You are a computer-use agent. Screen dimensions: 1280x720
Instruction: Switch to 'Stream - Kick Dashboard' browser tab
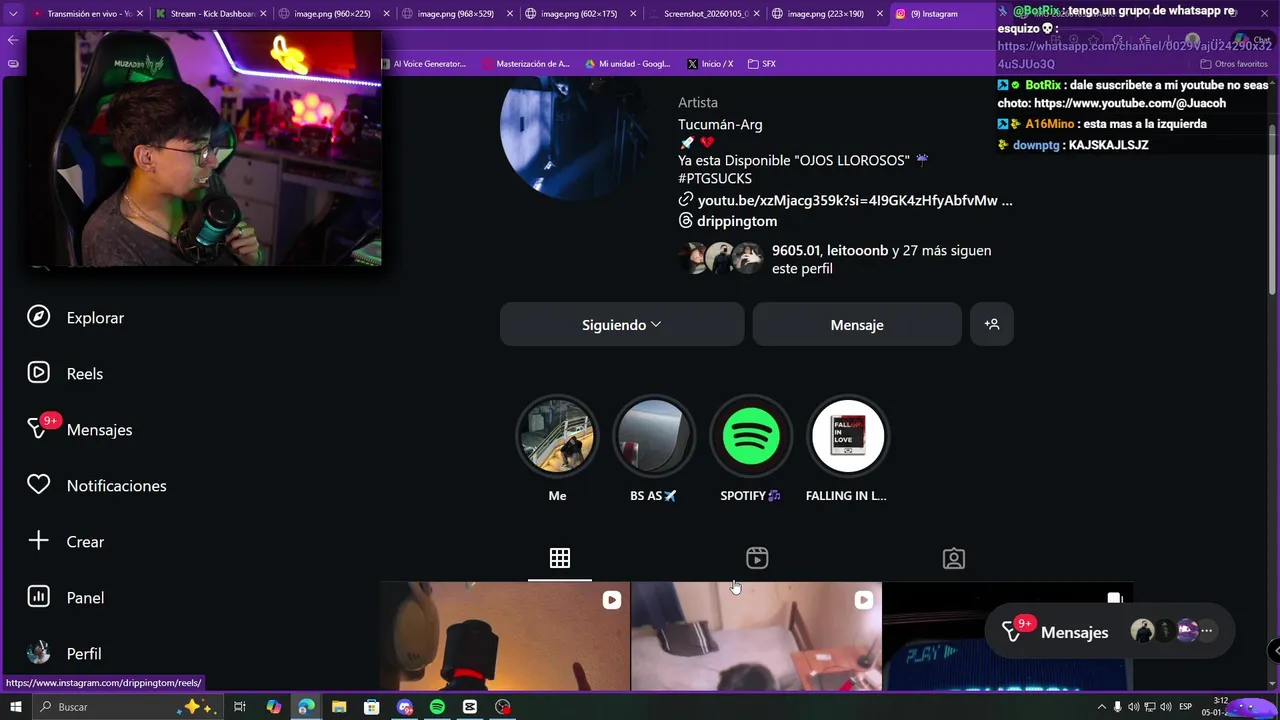point(212,14)
